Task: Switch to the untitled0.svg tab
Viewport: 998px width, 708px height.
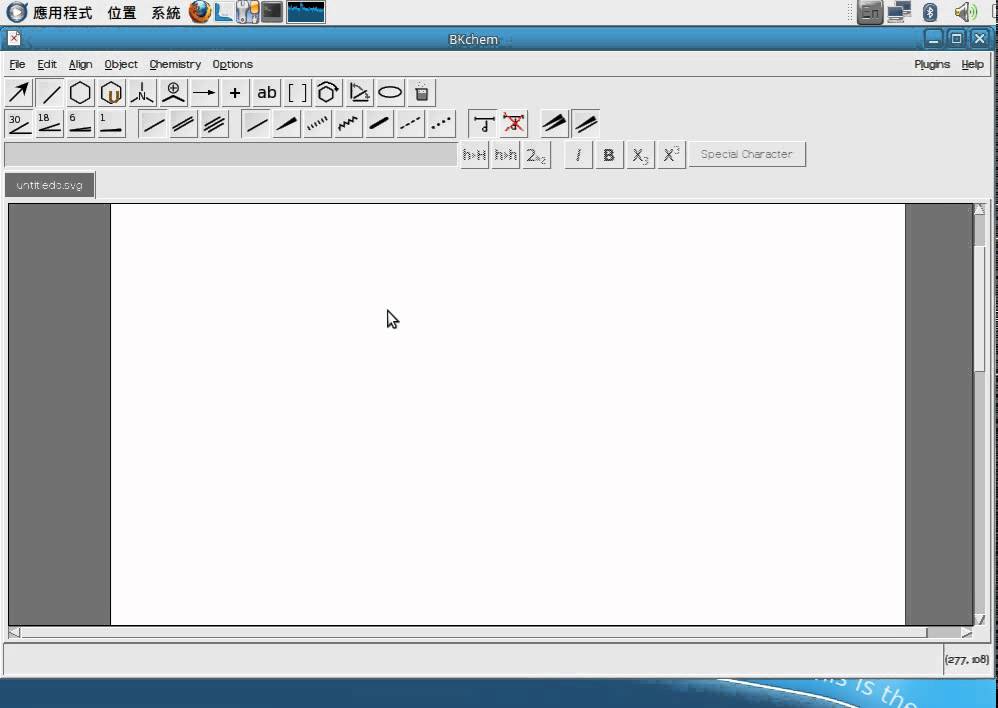Action: (x=50, y=185)
